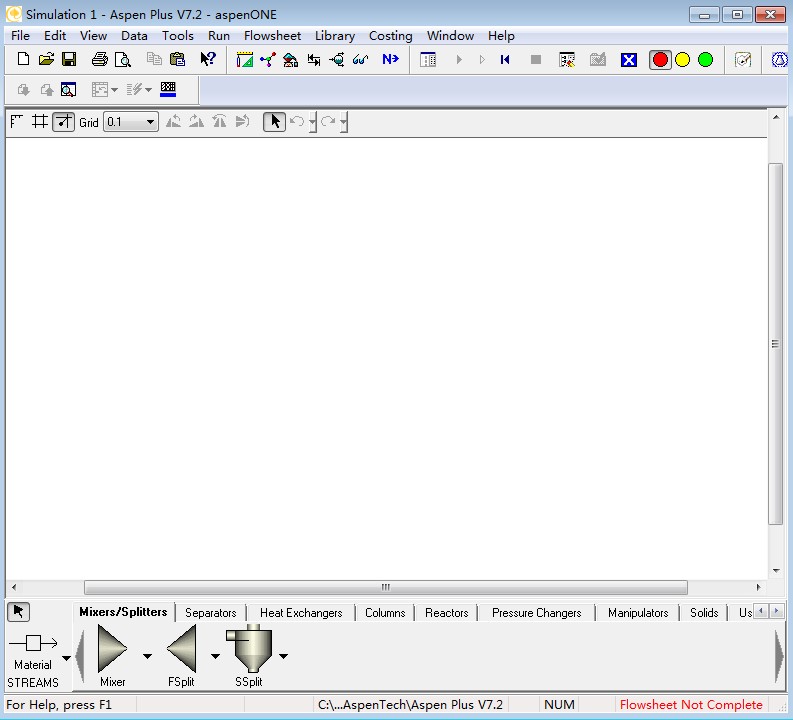Click the Print icon in toolbar

(x=99, y=60)
